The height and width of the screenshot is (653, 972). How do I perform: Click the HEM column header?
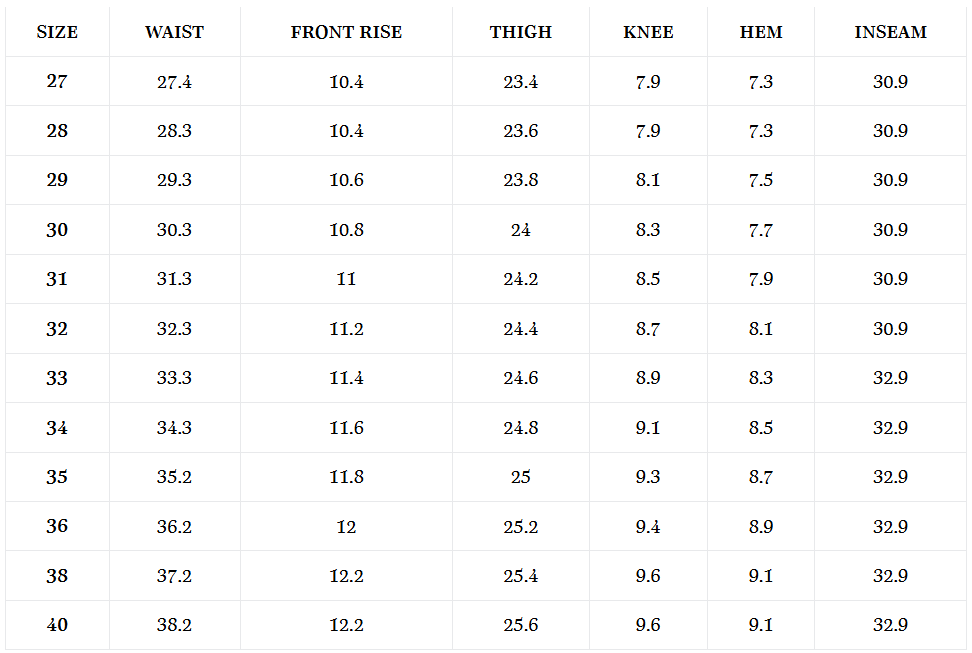tap(761, 32)
